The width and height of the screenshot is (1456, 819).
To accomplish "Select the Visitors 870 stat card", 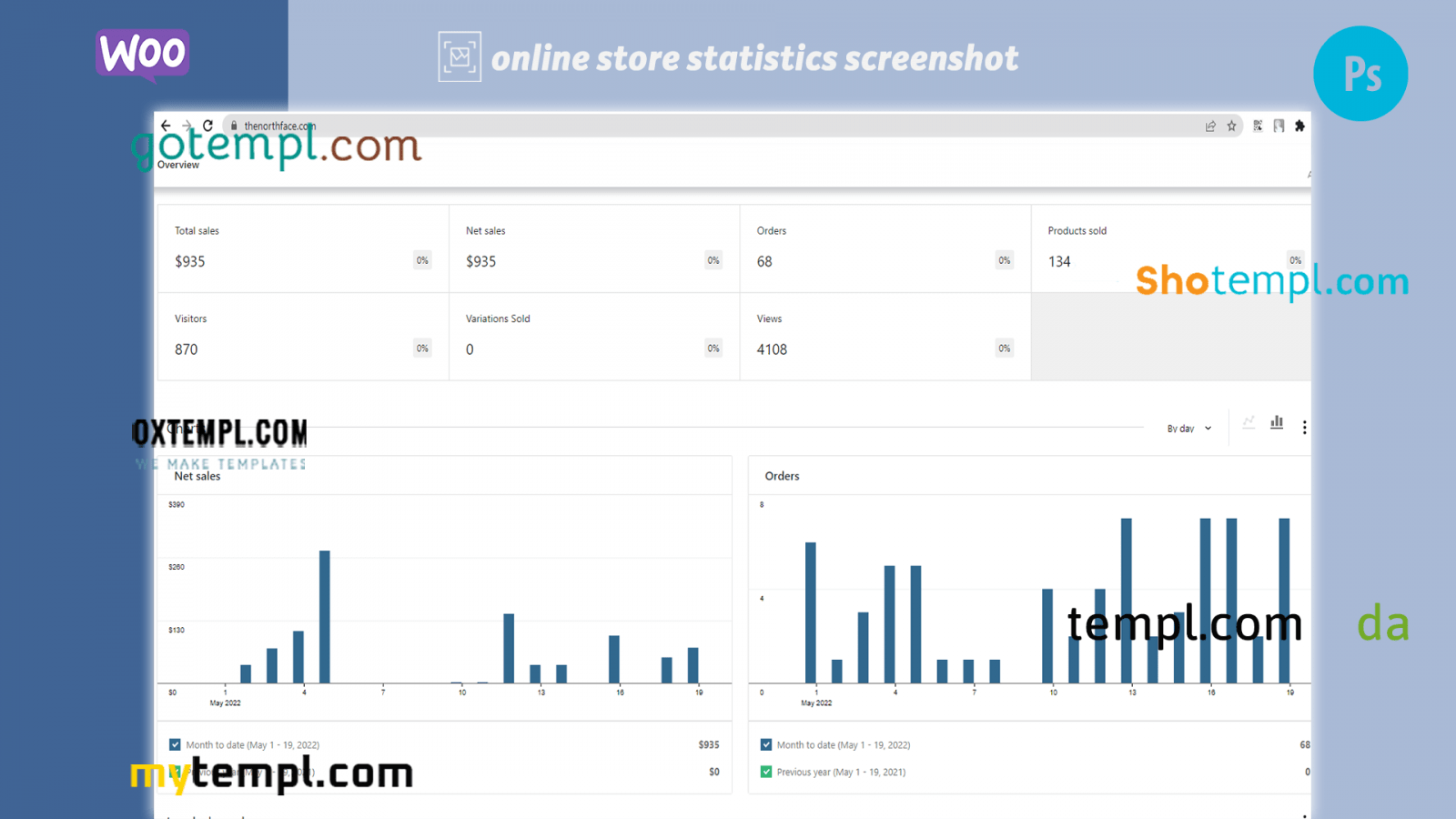I will point(302,336).
